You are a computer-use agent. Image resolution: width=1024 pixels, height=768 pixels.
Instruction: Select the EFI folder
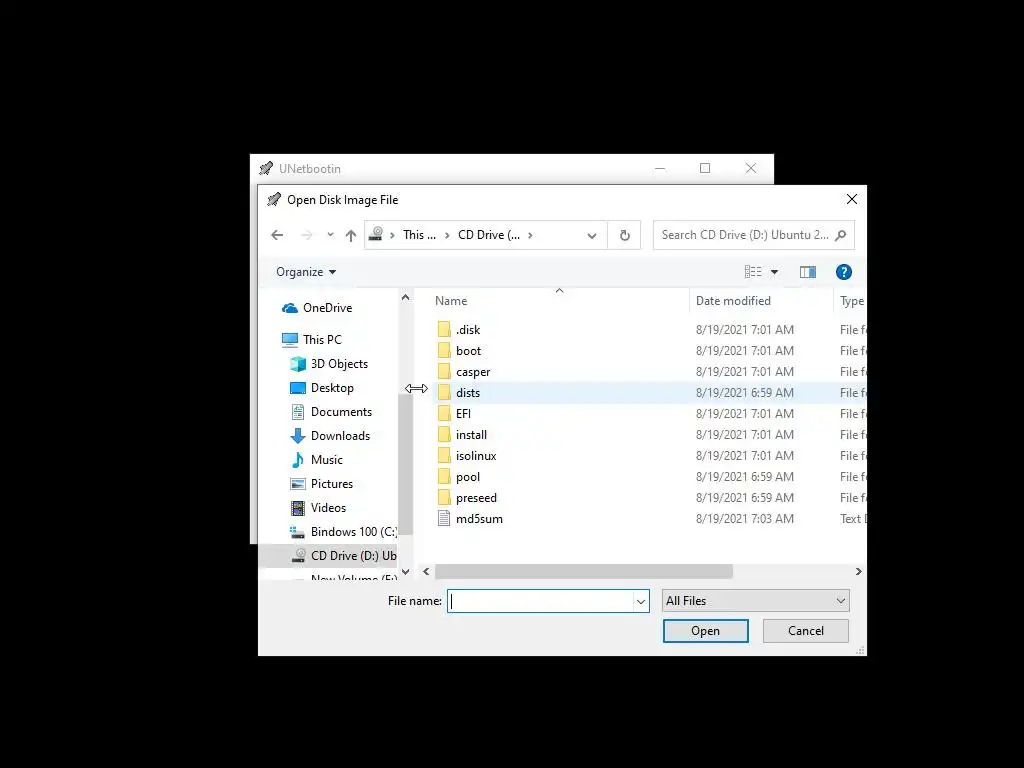coord(463,413)
